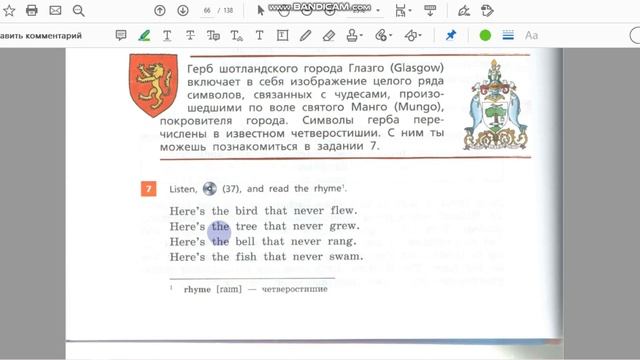This screenshot has height=360, width=640.
Task: Select the add text comment tool
Action: click(x=259, y=36)
